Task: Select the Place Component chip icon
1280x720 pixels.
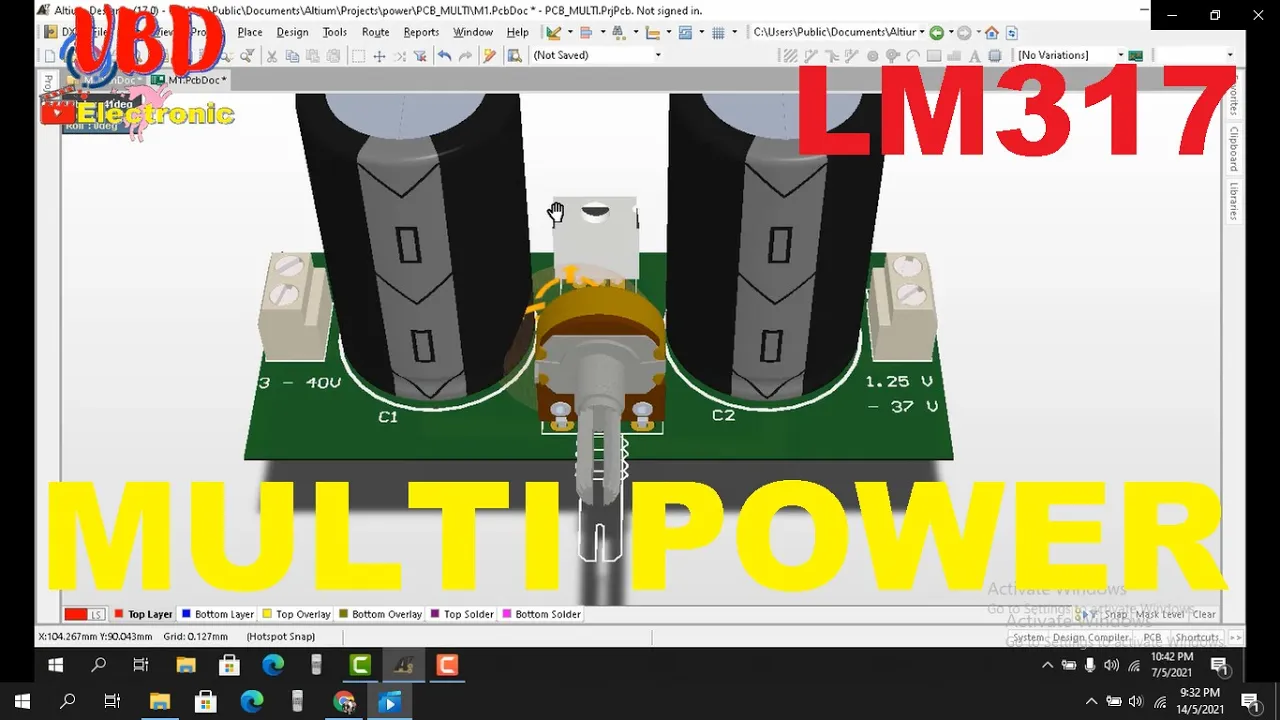Action: [x=995, y=56]
